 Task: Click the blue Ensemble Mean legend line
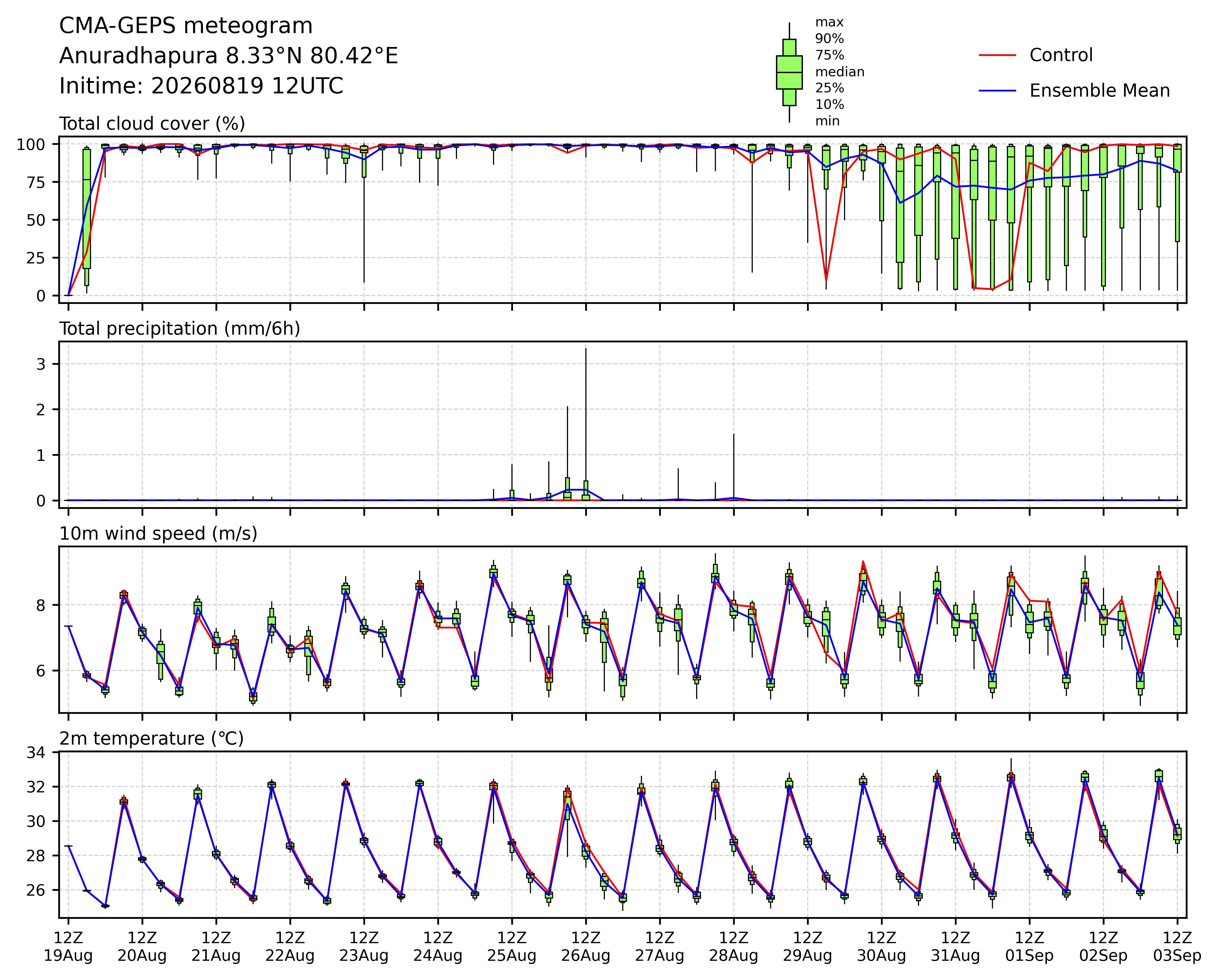pyautogui.click(x=998, y=91)
